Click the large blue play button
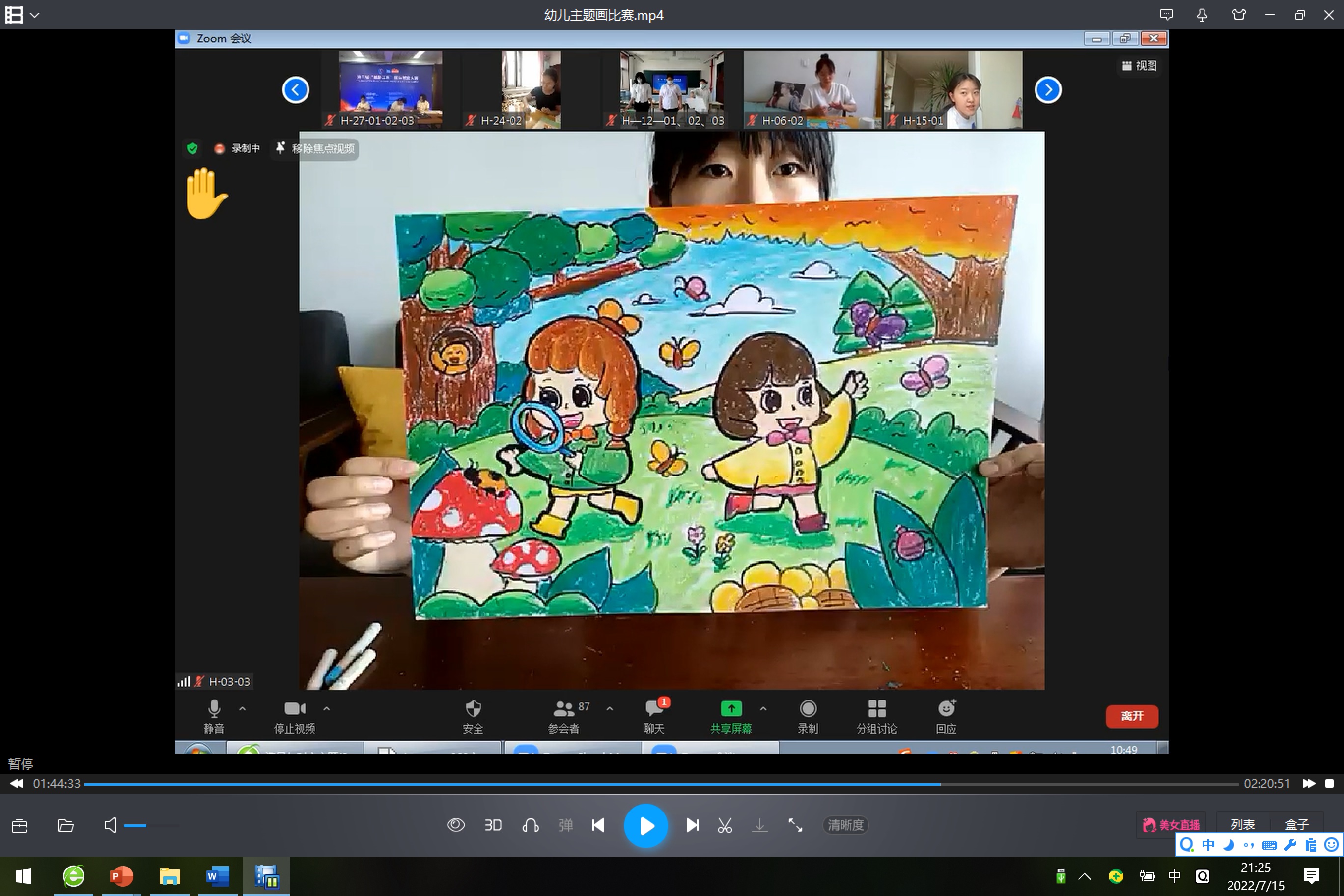This screenshot has width=1344, height=896. (x=645, y=826)
